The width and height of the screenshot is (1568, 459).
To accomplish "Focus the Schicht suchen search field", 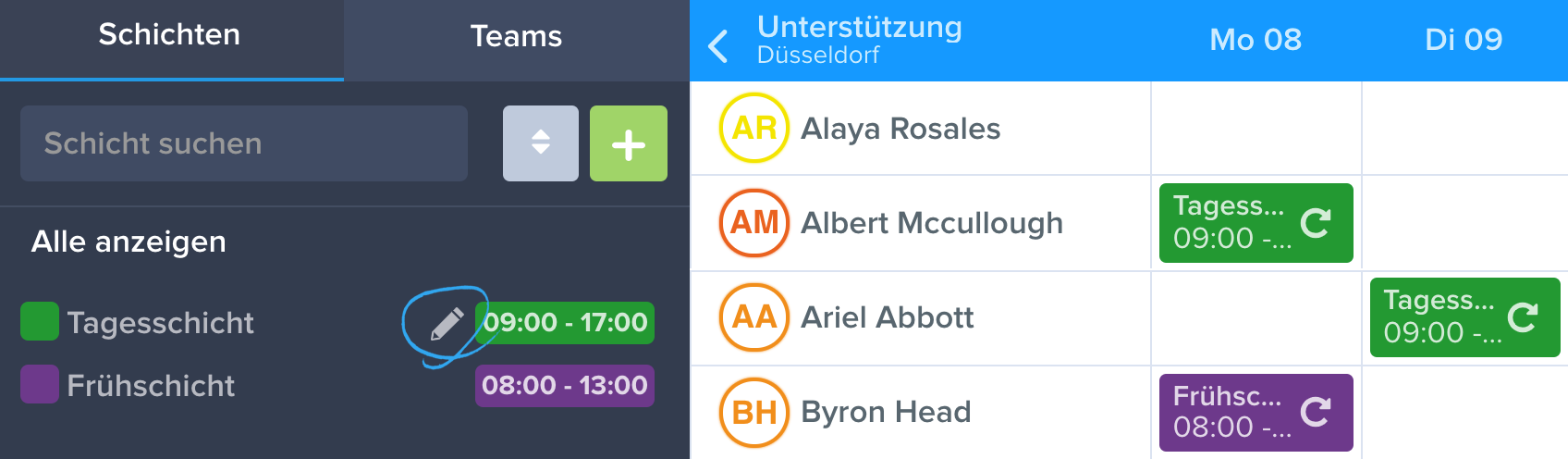I will [x=244, y=143].
